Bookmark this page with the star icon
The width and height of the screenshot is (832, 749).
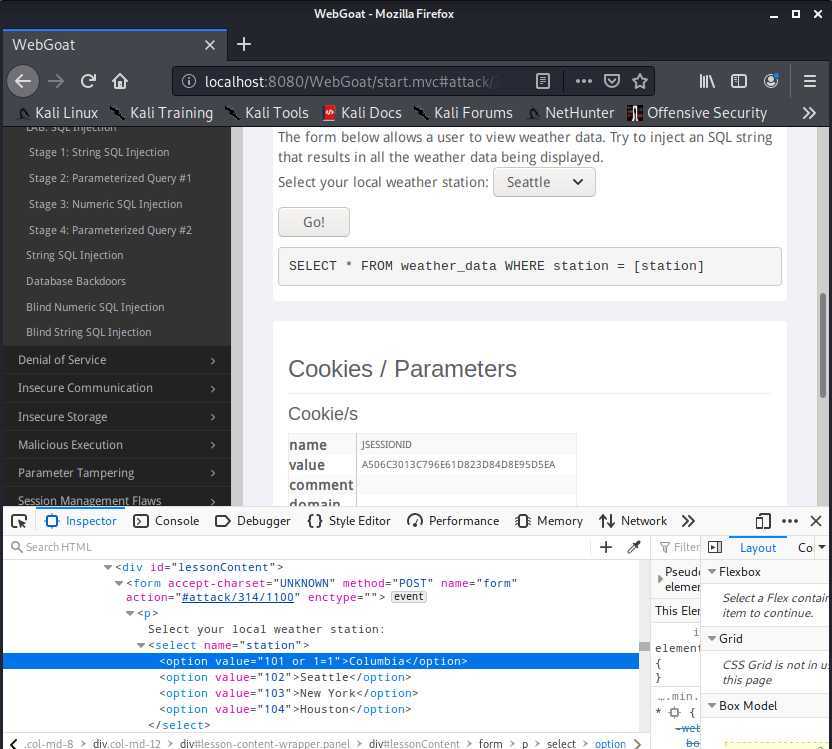640,81
